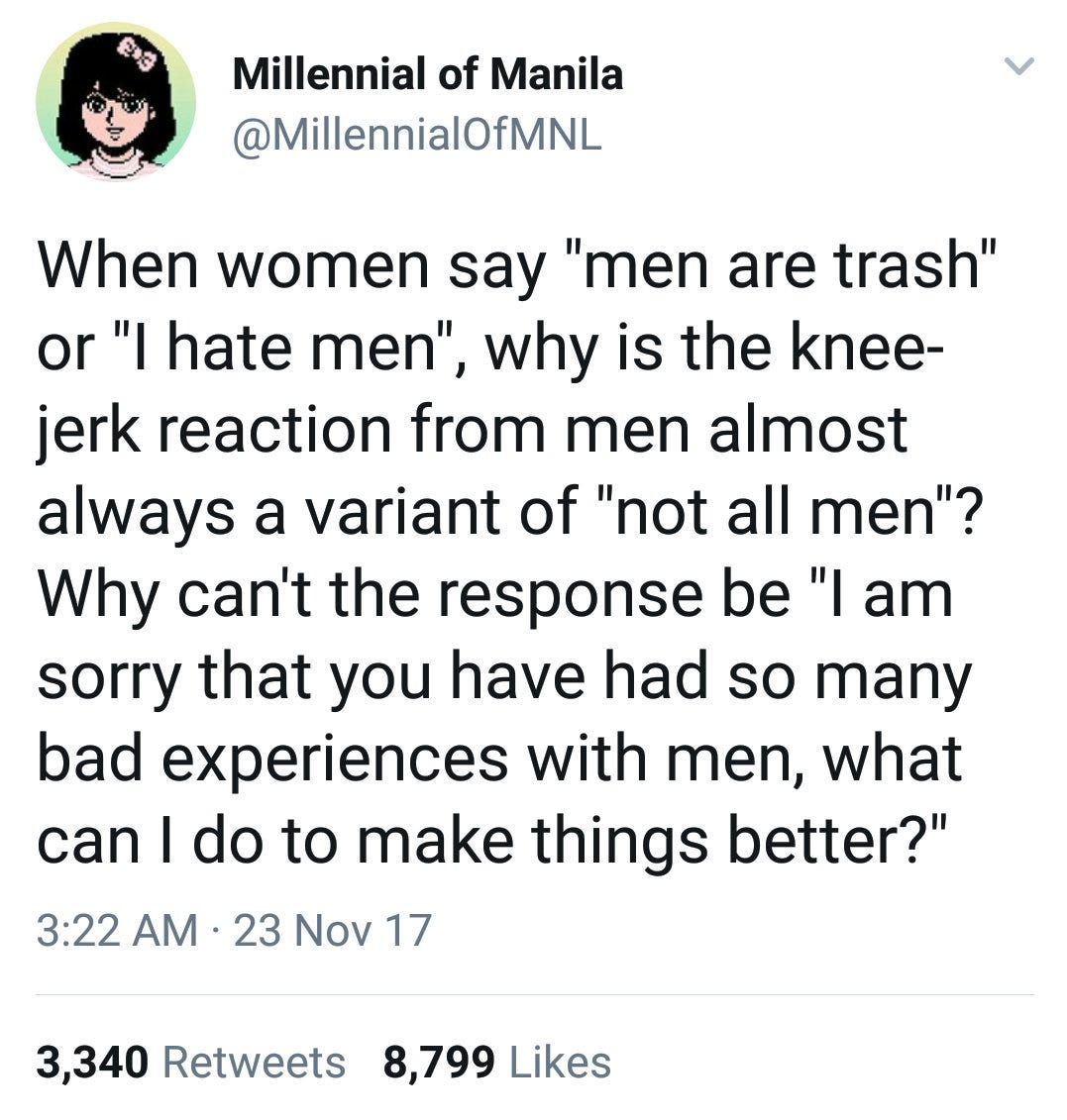Click the 23 Nov 17 date

point(333,931)
